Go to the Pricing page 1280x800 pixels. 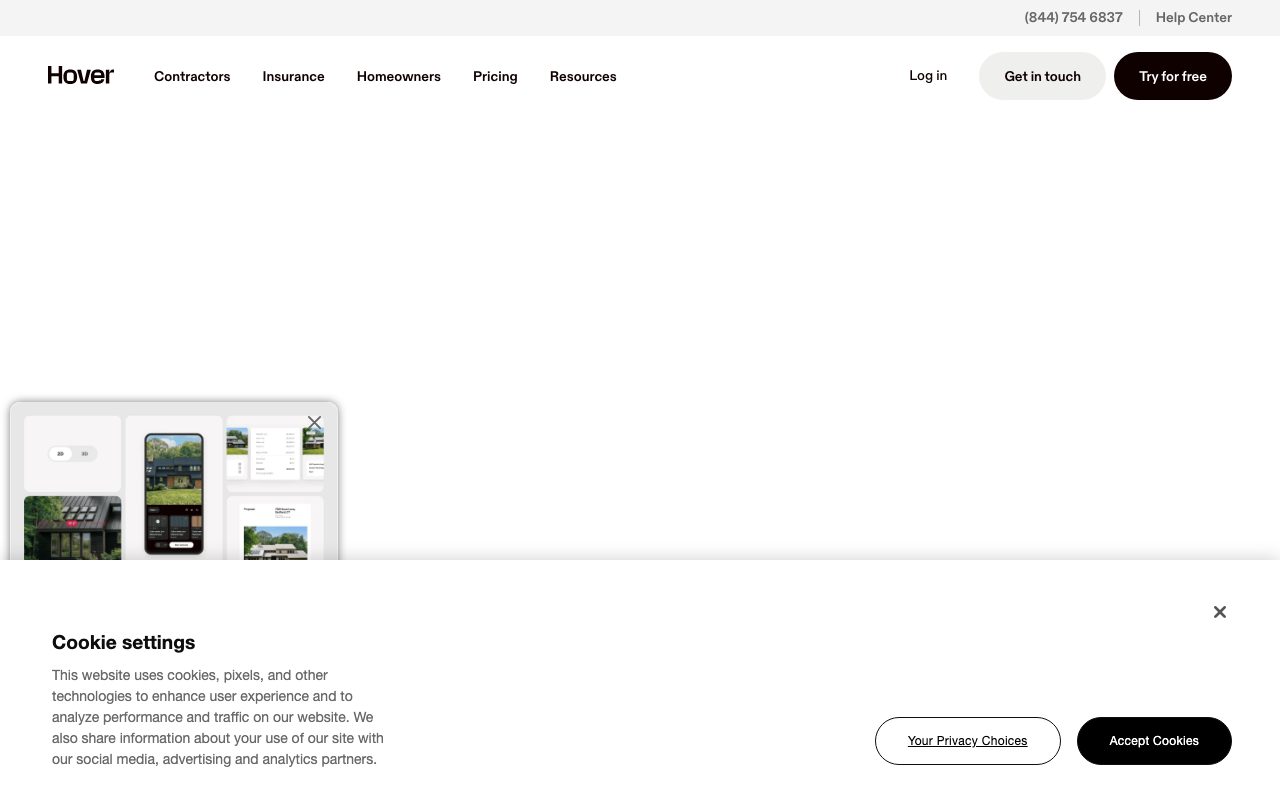click(x=495, y=76)
